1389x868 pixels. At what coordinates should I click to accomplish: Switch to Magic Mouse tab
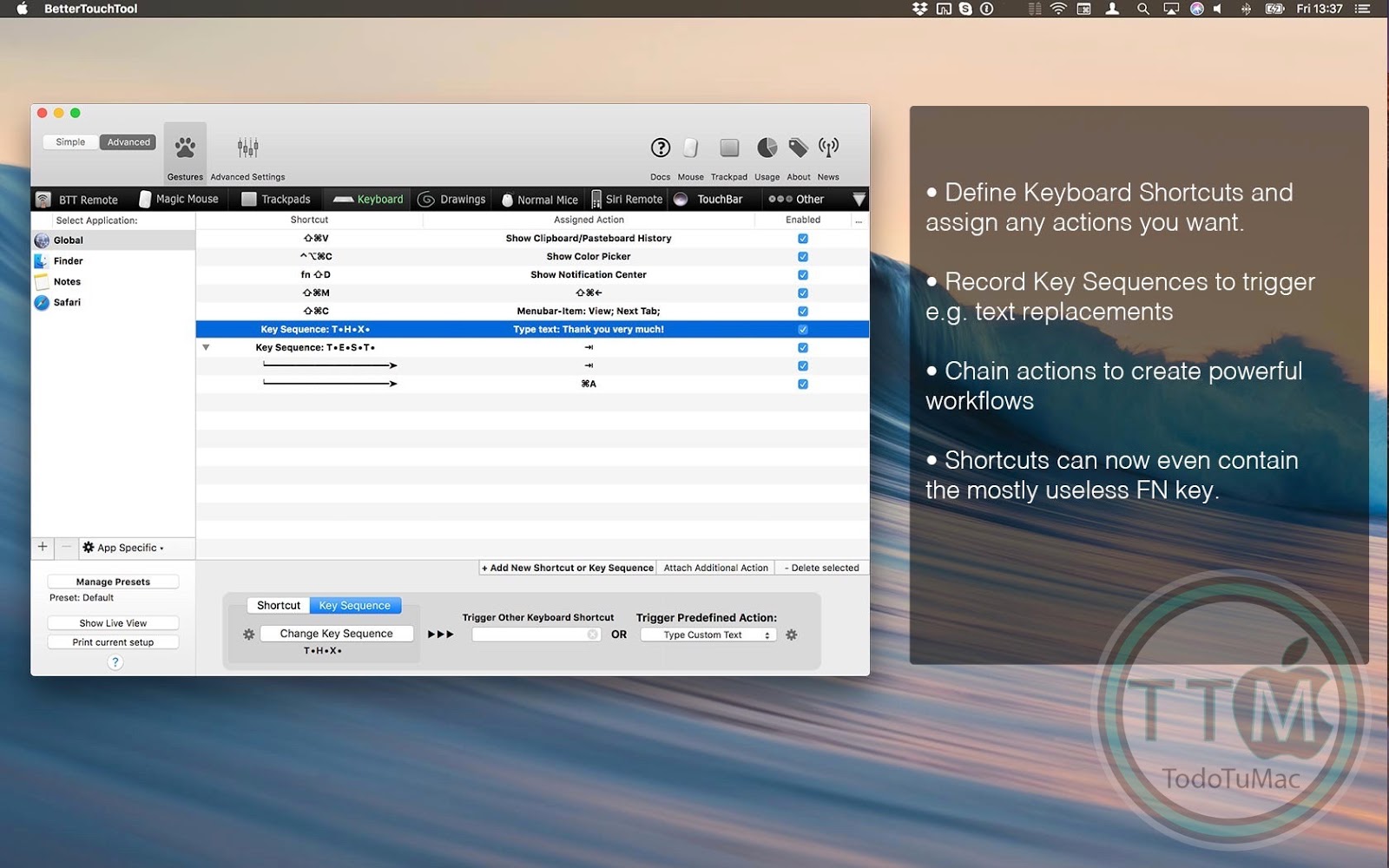(x=179, y=200)
